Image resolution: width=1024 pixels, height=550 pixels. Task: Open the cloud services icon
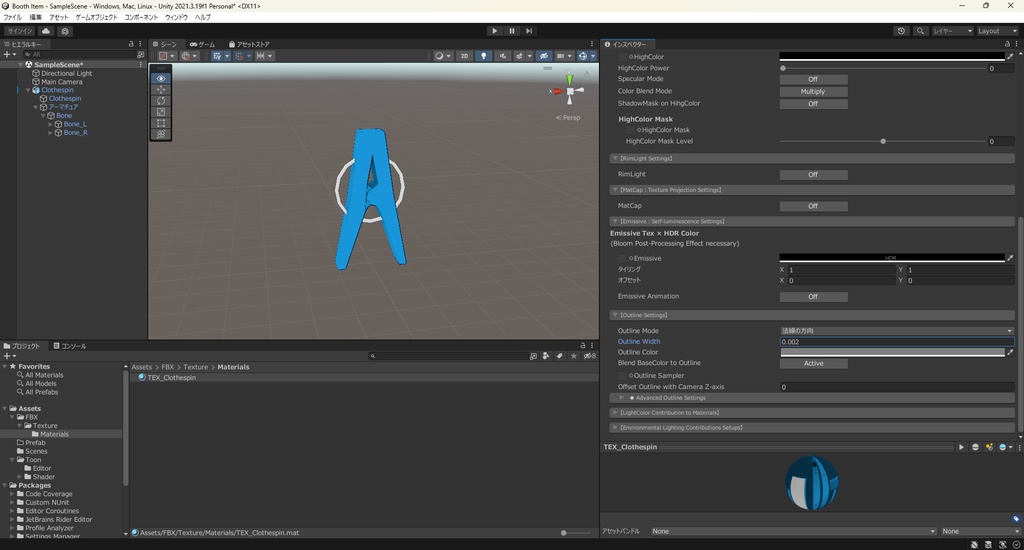47,31
